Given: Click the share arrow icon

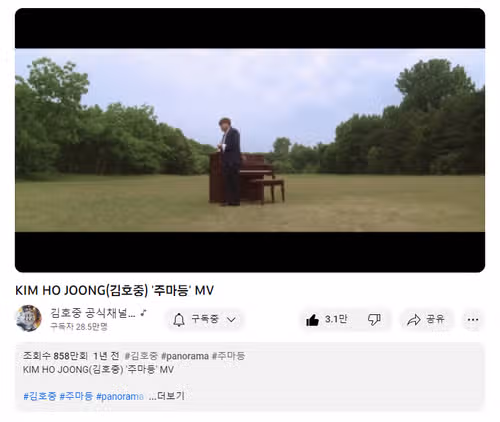Looking at the screenshot, I should coord(414,320).
